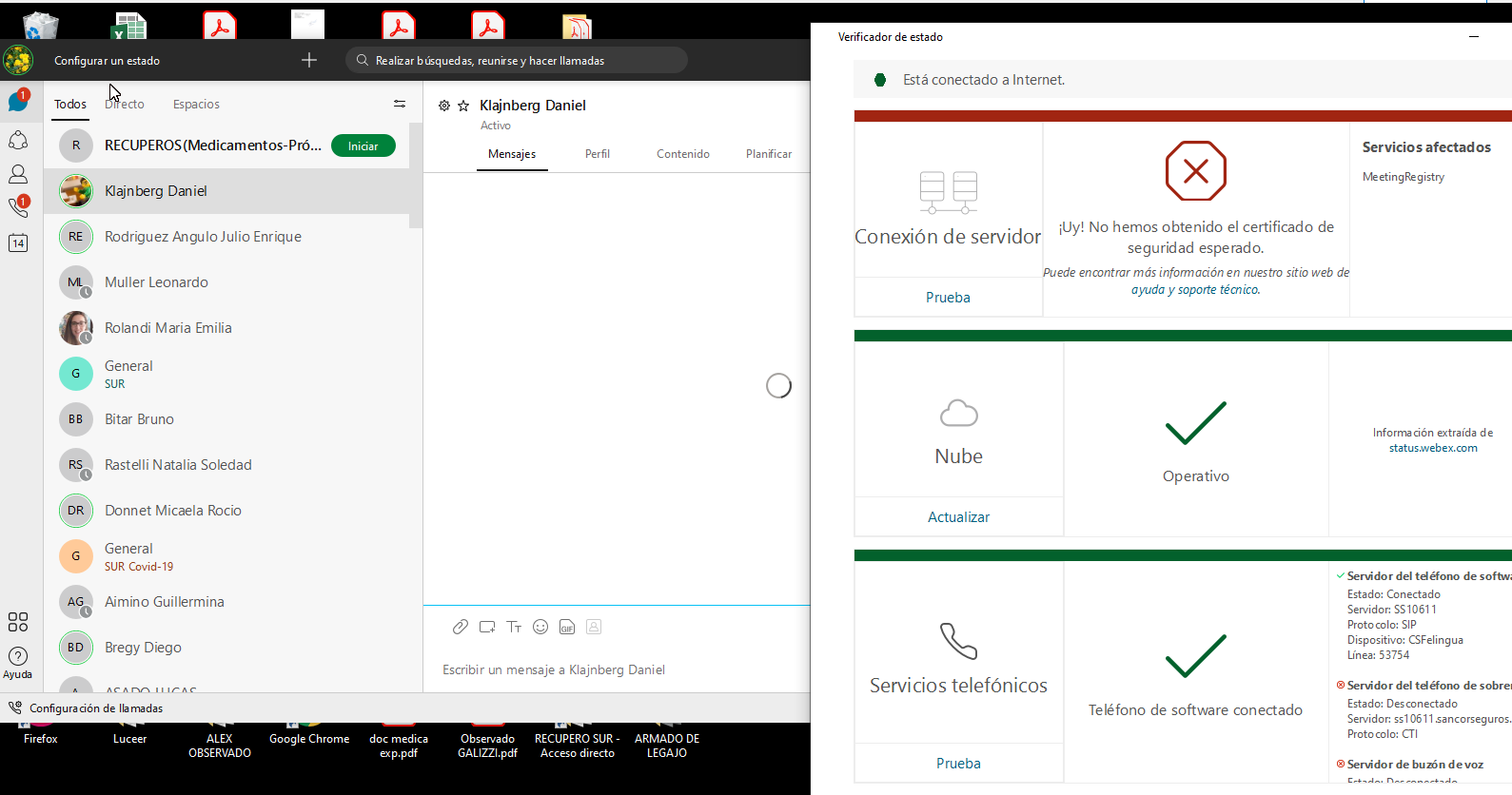Open ayuda y soporte técnico link

pos(1195,290)
